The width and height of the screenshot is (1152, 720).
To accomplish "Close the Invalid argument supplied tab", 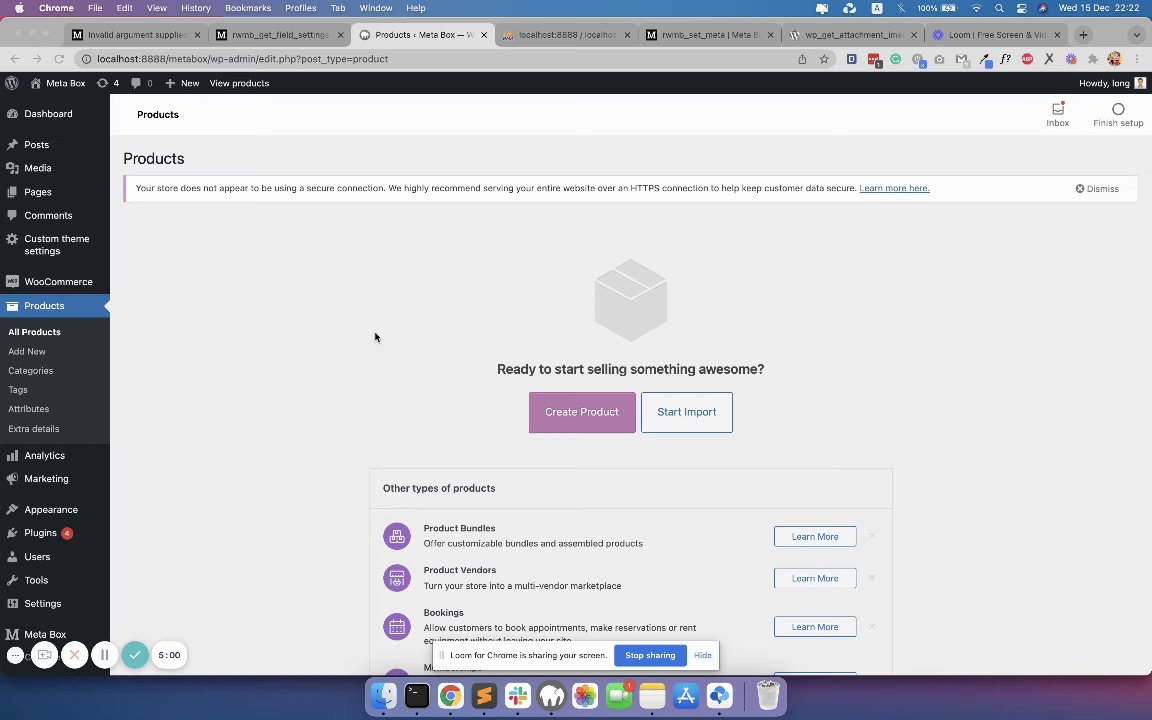I will (197, 35).
